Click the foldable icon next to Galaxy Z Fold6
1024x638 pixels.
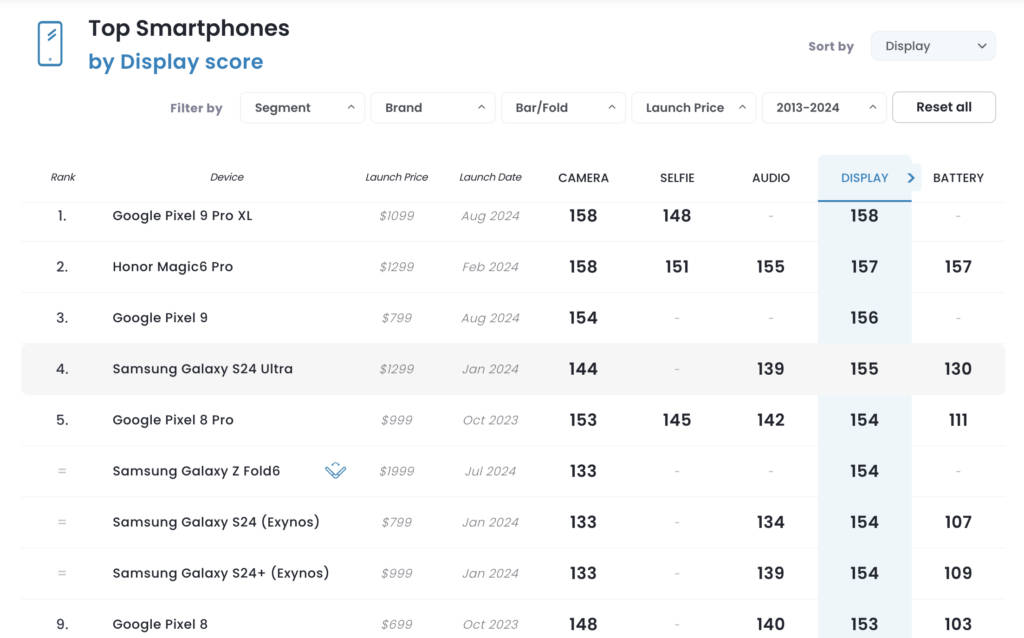tap(336, 470)
